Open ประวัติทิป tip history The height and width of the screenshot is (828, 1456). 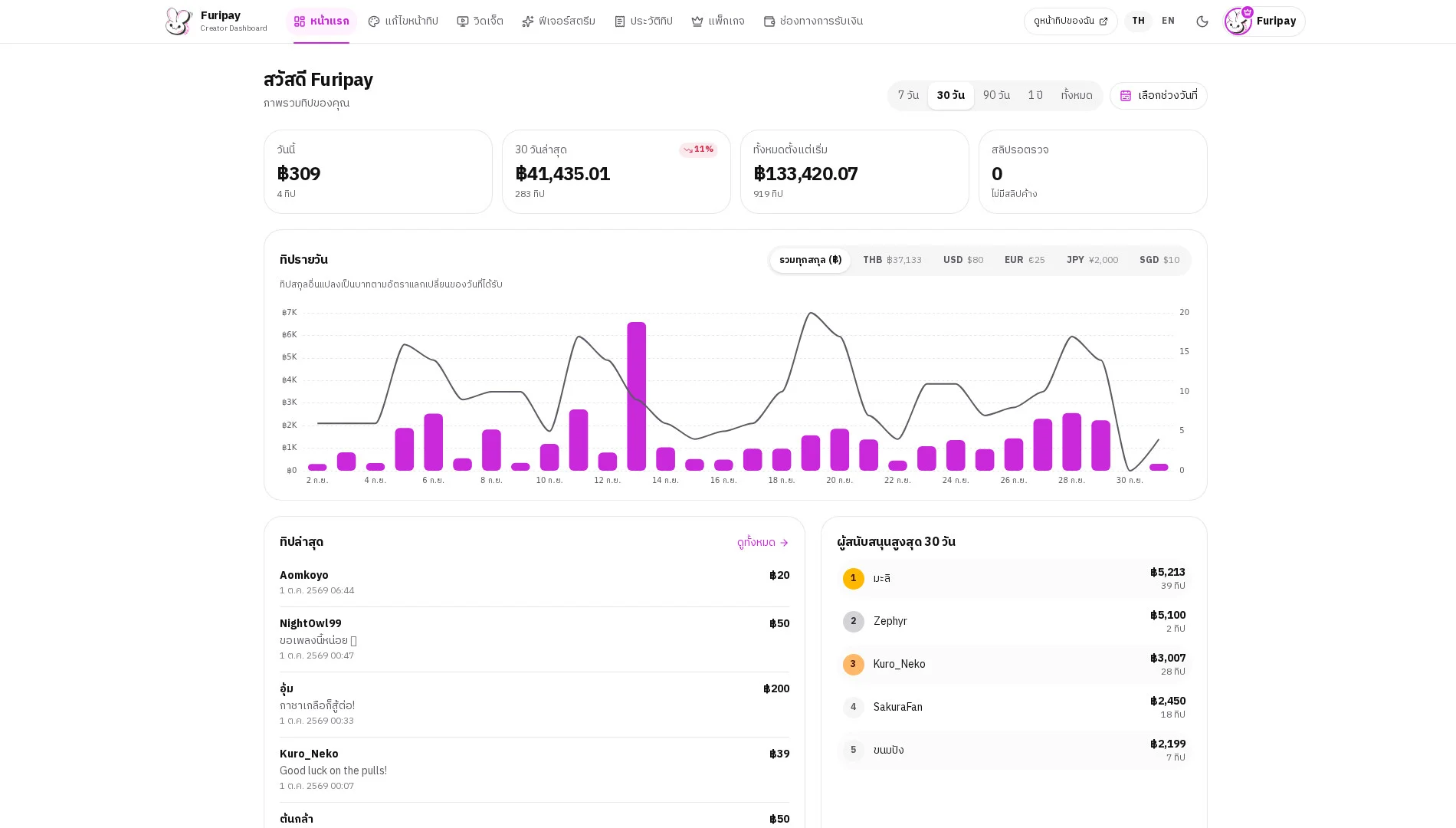click(x=644, y=21)
